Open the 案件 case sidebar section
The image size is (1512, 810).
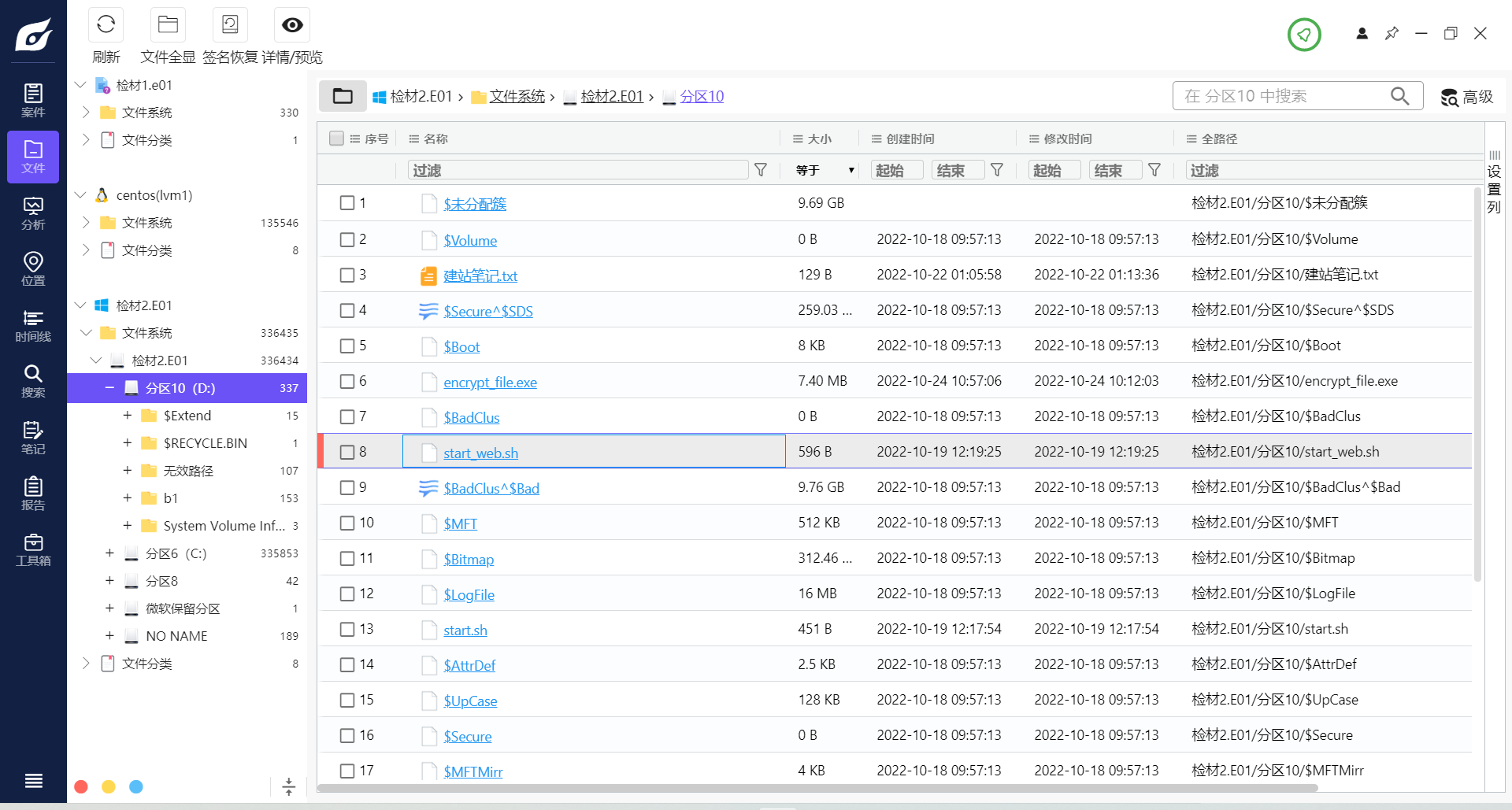33,101
